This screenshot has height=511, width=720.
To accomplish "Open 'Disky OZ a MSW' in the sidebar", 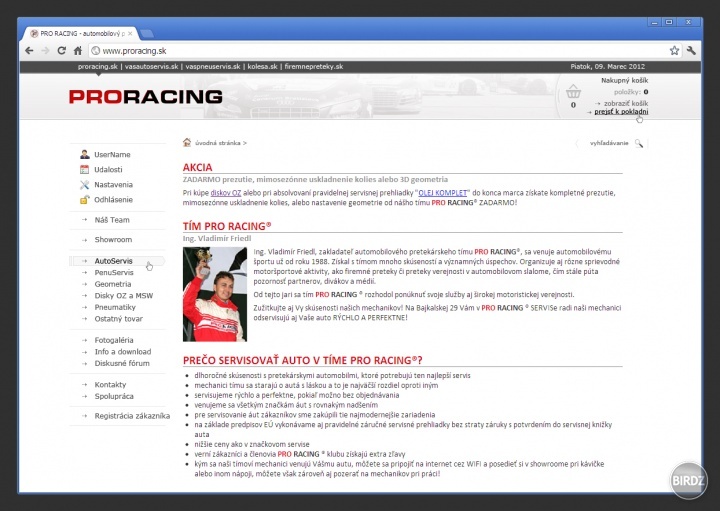I will [x=124, y=296].
